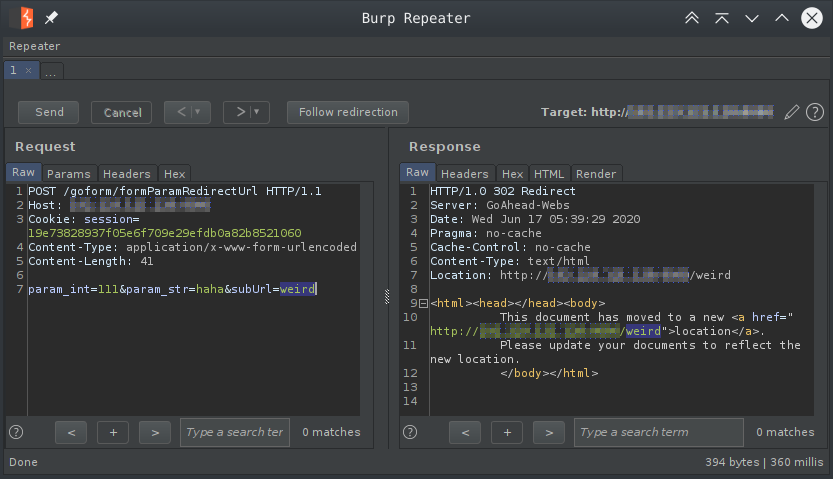Focus the response search term field

point(658,432)
